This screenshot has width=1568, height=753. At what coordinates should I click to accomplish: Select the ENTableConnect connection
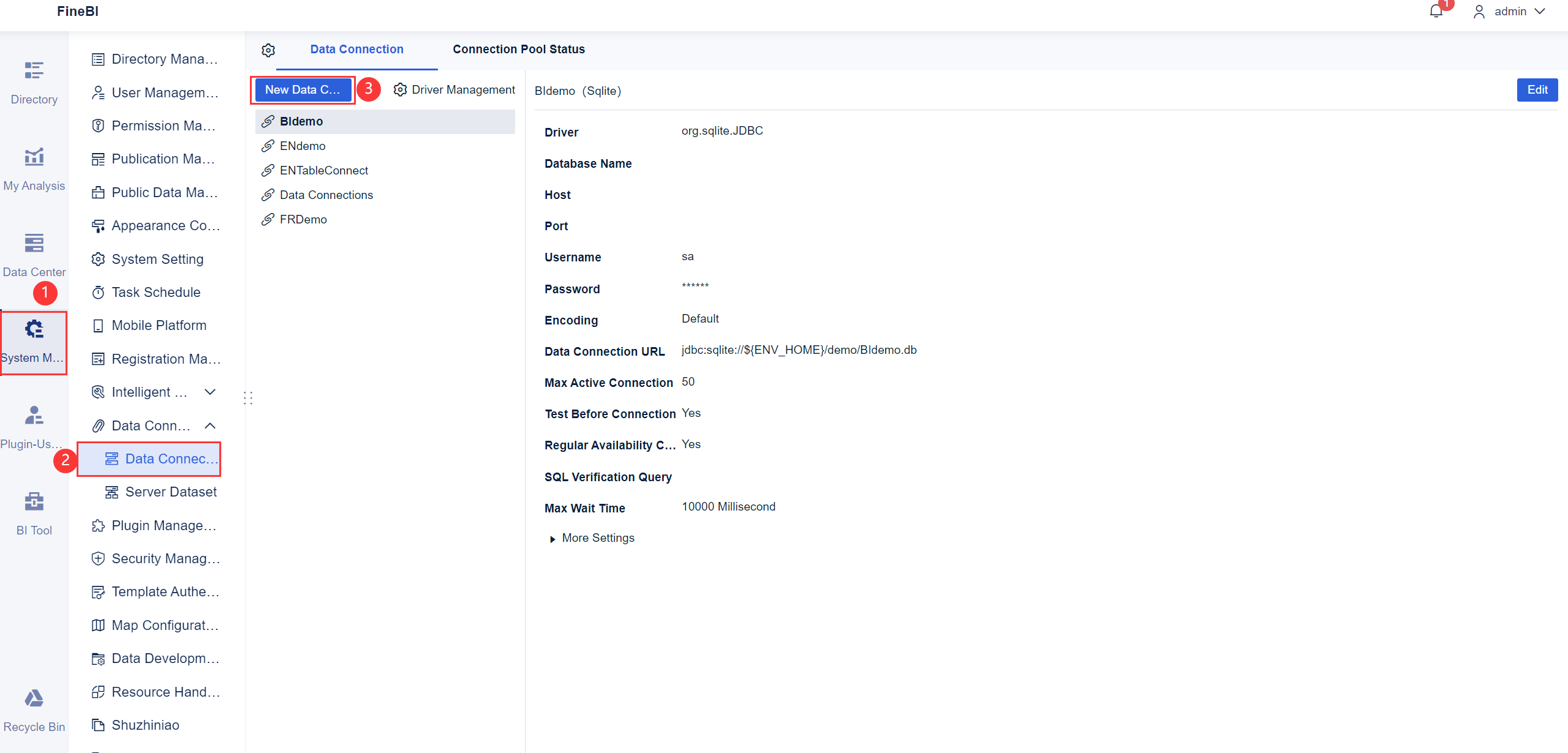click(x=323, y=170)
